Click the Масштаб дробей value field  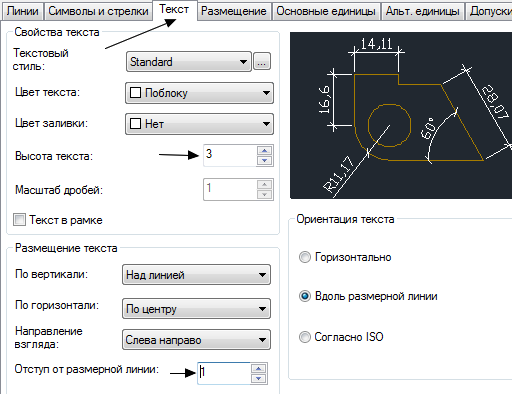click(x=230, y=189)
